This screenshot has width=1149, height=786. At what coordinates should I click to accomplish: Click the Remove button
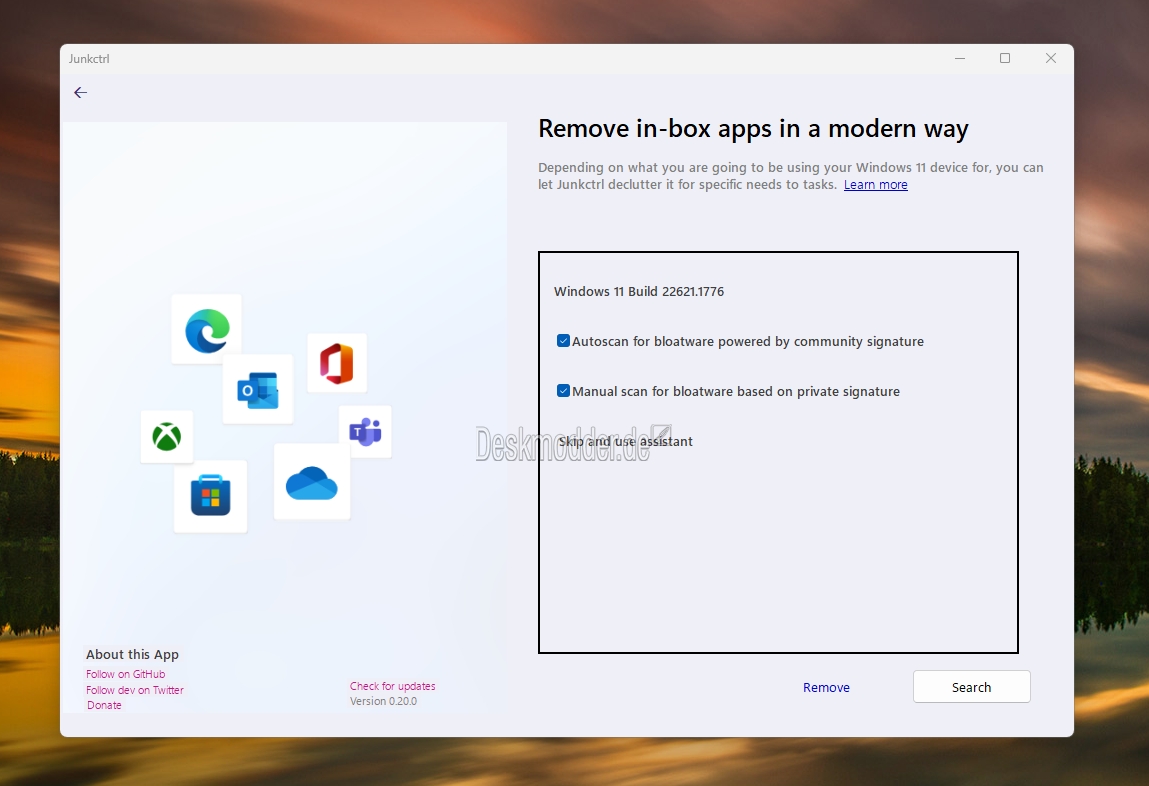click(826, 687)
